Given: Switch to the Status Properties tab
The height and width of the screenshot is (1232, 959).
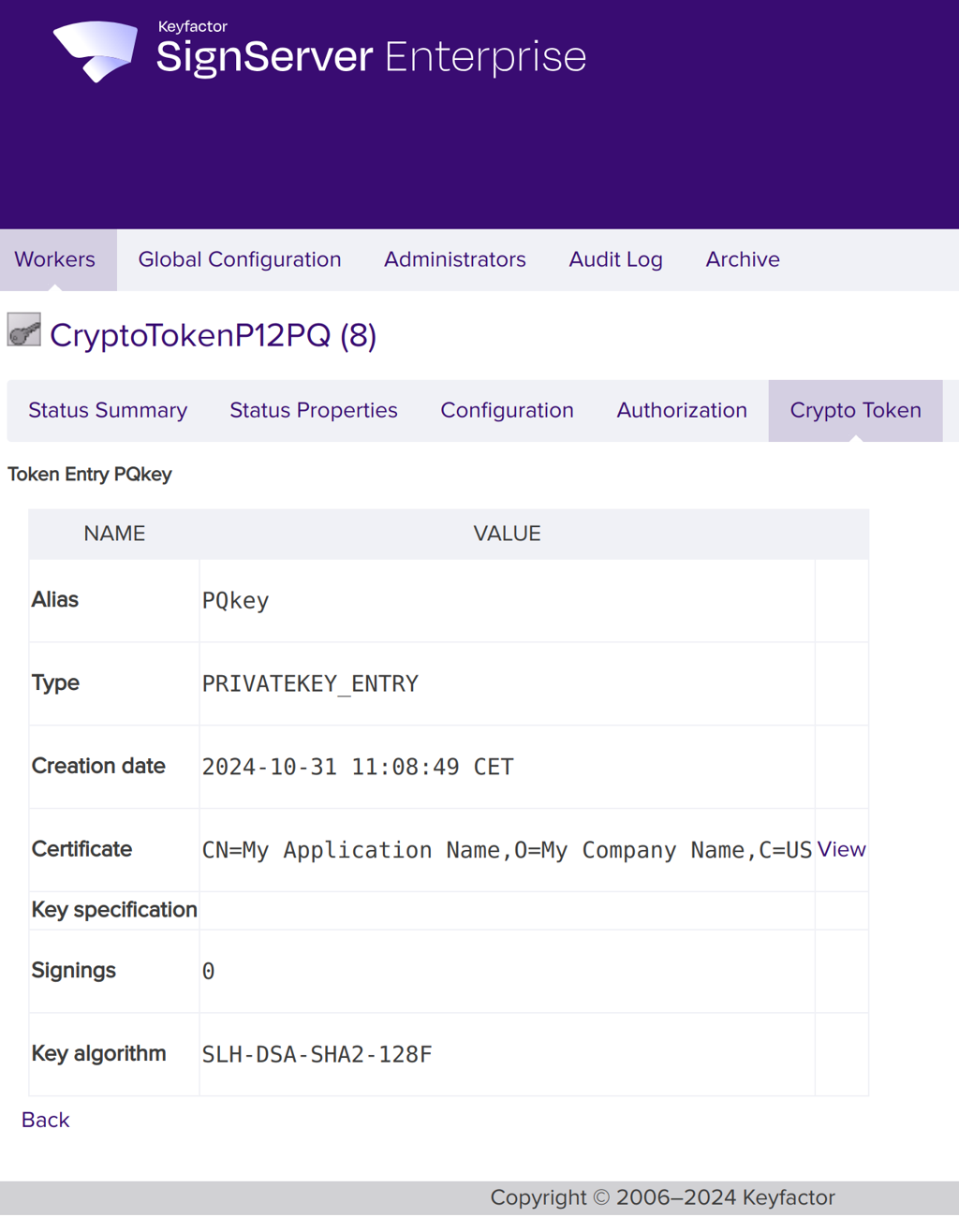Looking at the screenshot, I should 314,410.
